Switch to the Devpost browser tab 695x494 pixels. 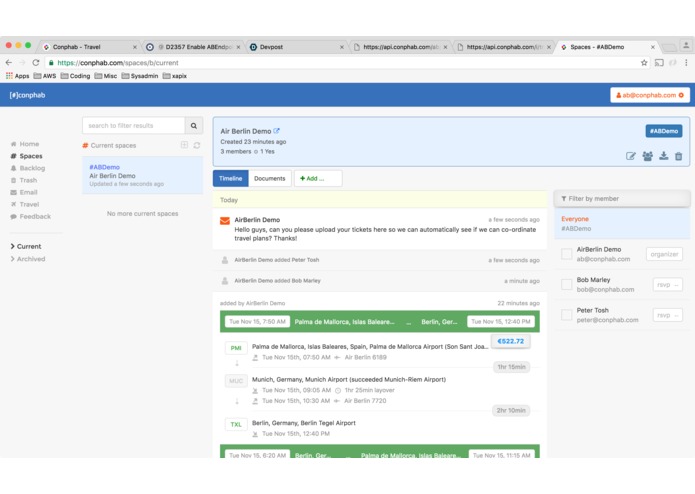pyautogui.click(x=296, y=47)
